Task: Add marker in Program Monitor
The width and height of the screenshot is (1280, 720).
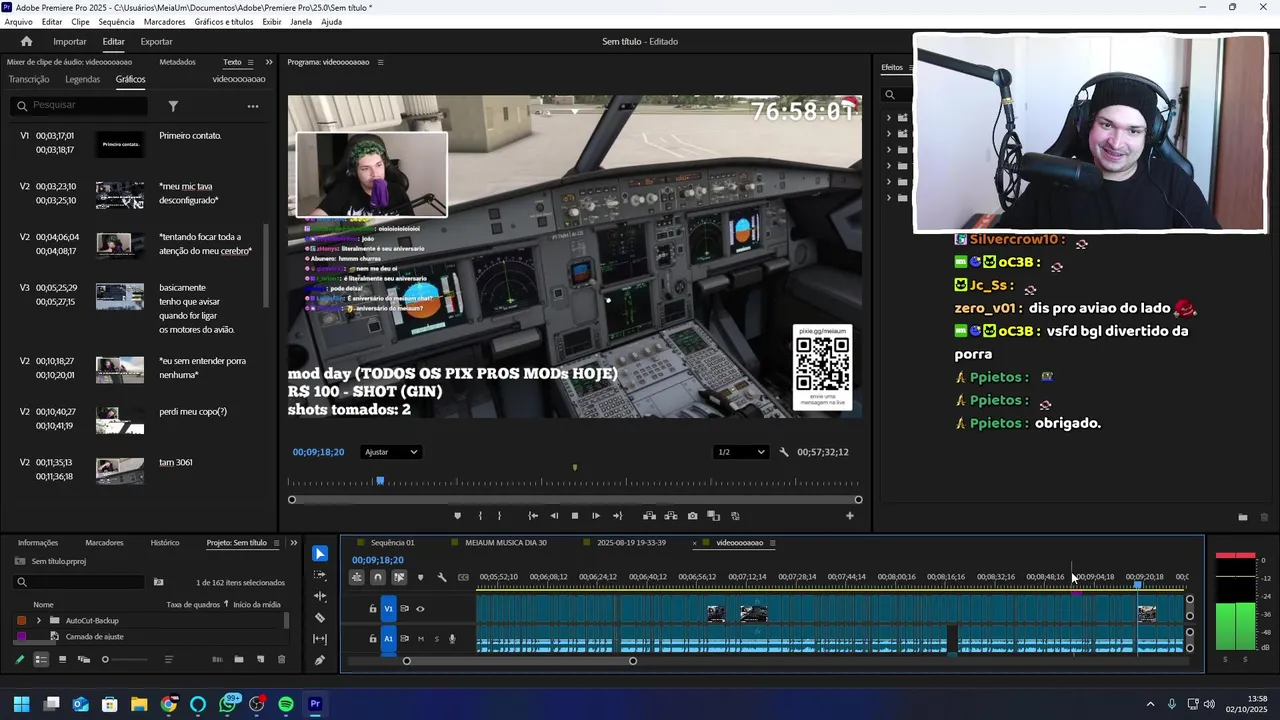Action: click(458, 516)
